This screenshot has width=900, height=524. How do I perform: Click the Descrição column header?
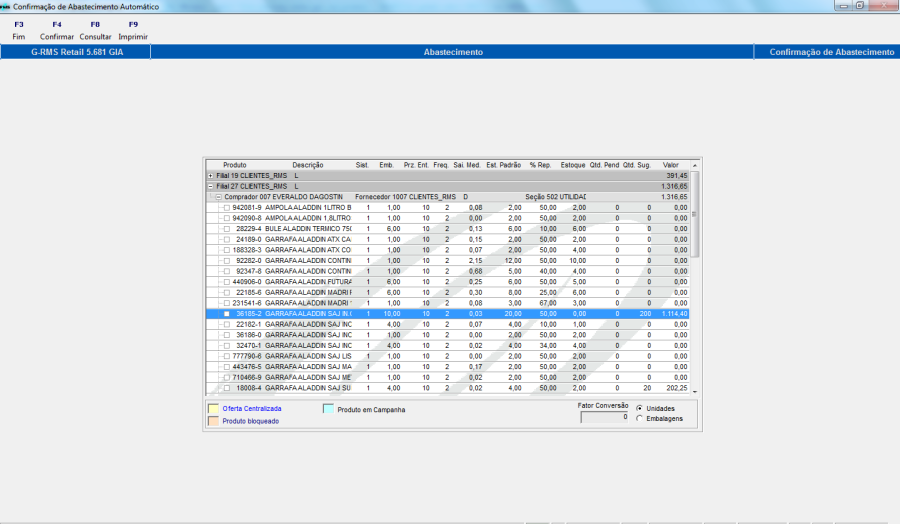[308, 165]
